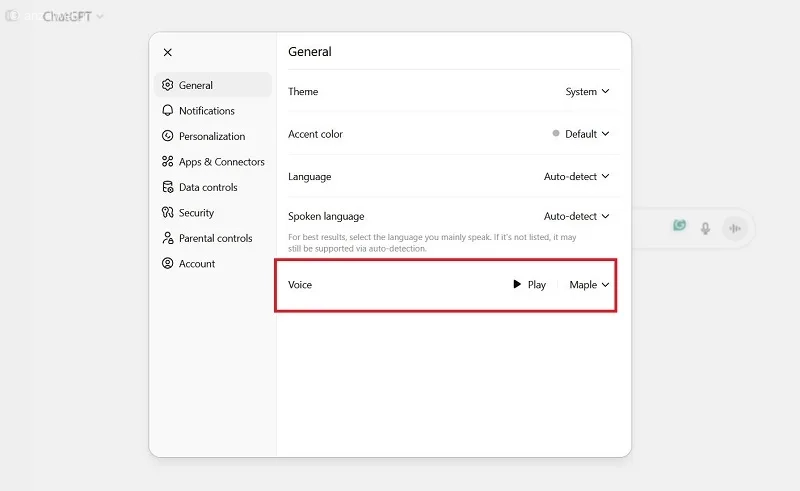Click the Personalization icon in sidebar
Screen dimensions: 800x491
(168, 136)
